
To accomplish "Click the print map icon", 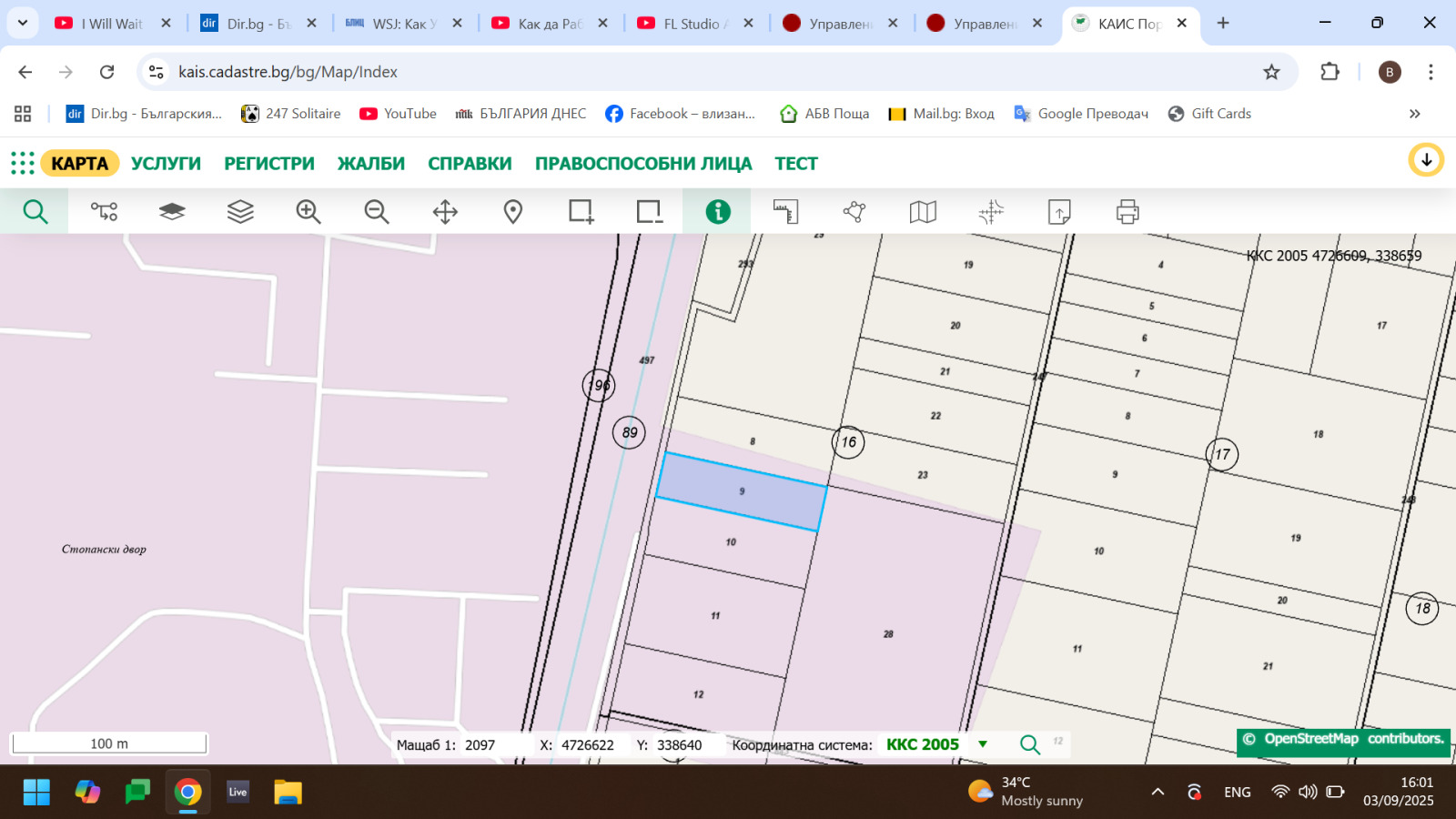I will pyautogui.click(x=1127, y=212).
